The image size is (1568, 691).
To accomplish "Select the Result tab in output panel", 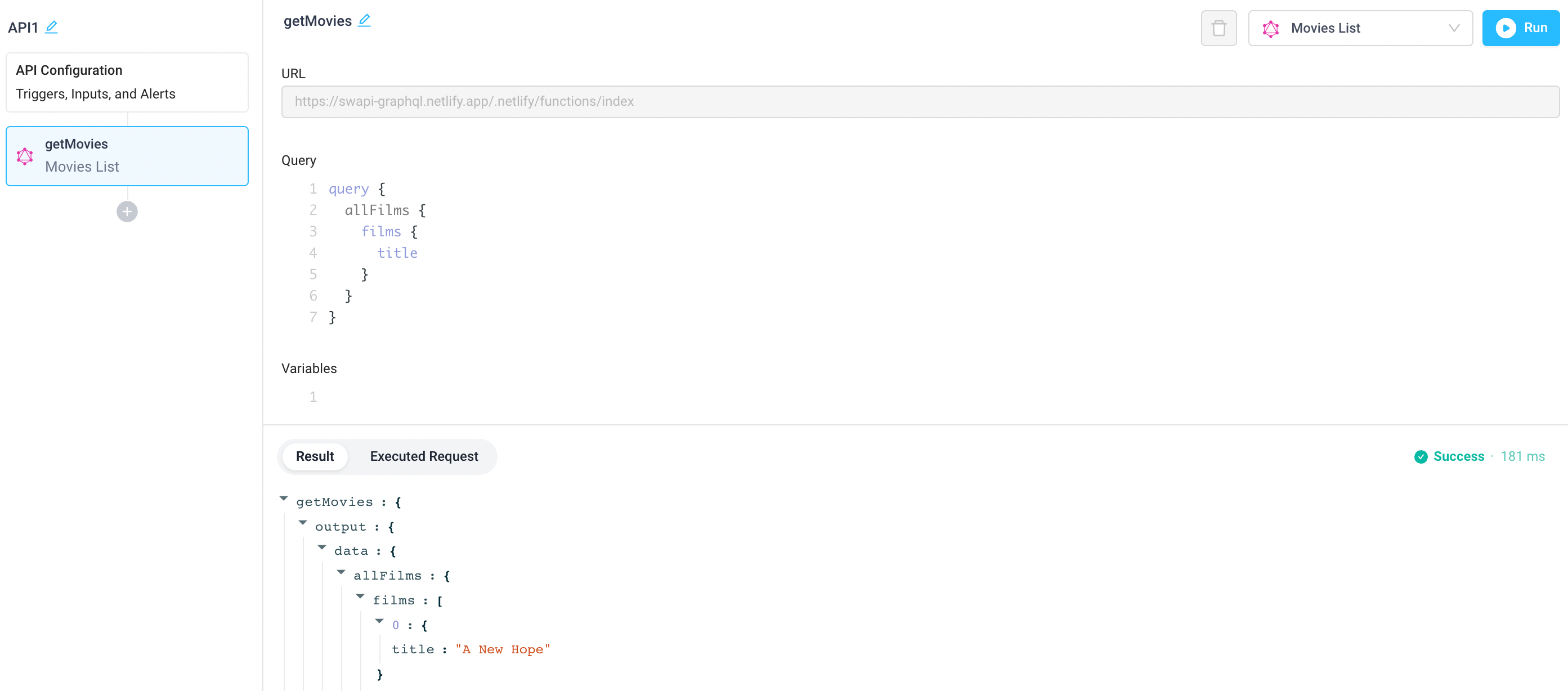I will [315, 456].
